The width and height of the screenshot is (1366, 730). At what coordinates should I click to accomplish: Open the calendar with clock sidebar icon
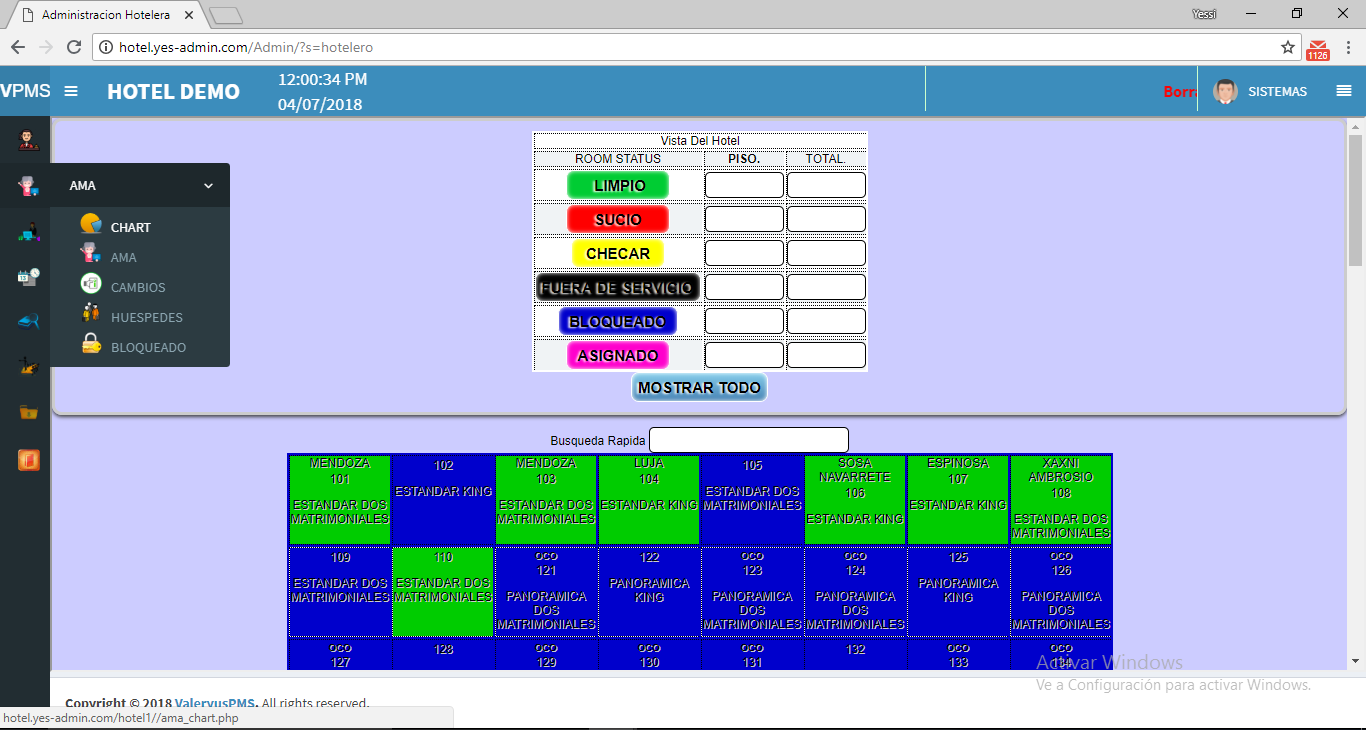[28, 277]
